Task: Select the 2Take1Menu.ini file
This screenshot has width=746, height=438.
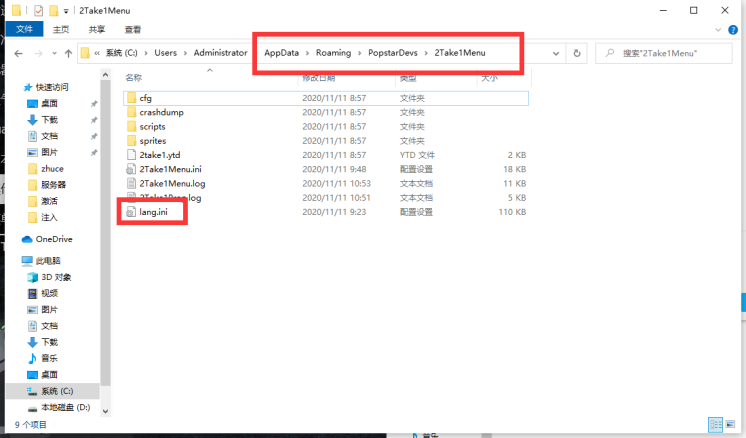Action: pyautogui.click(x=325, y=169)
